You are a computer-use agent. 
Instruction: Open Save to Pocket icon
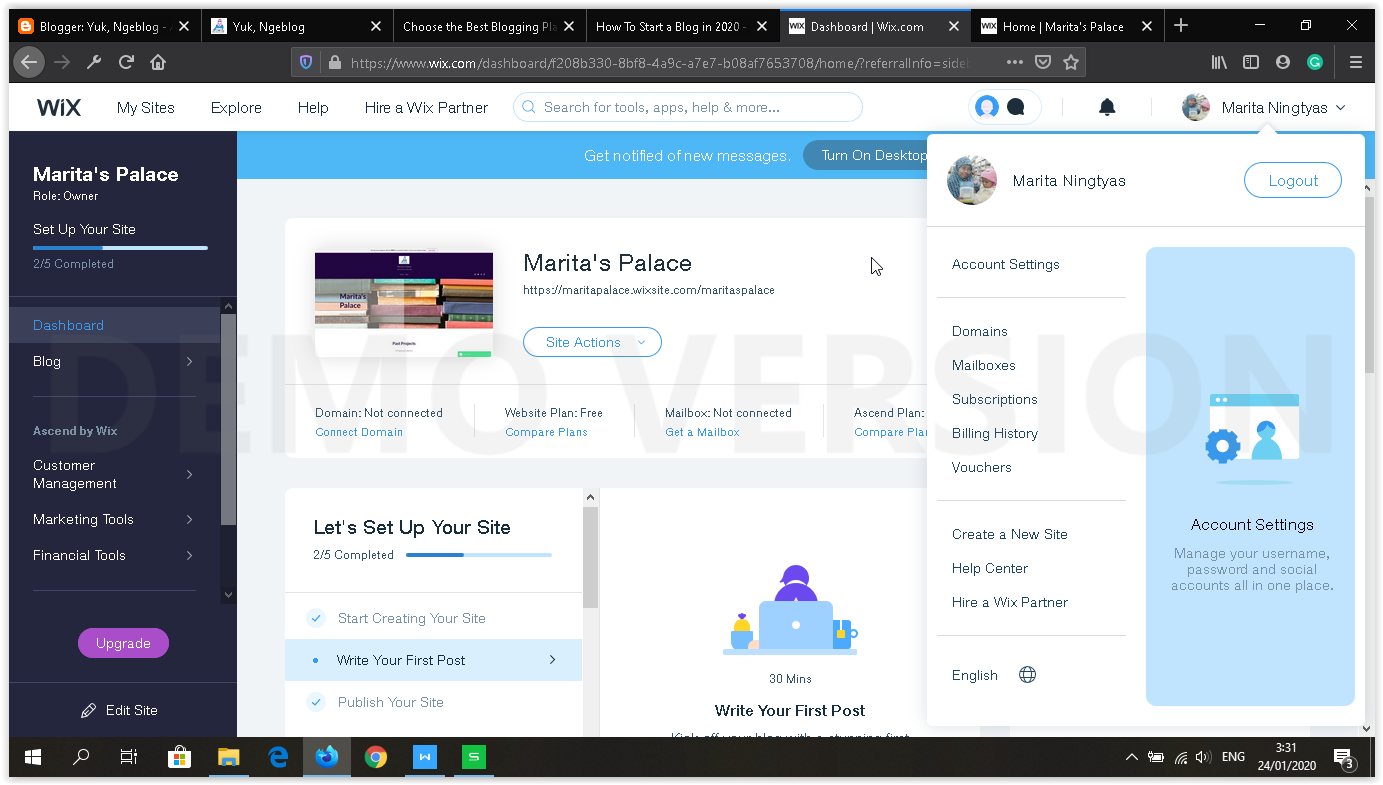point(1043,62)
